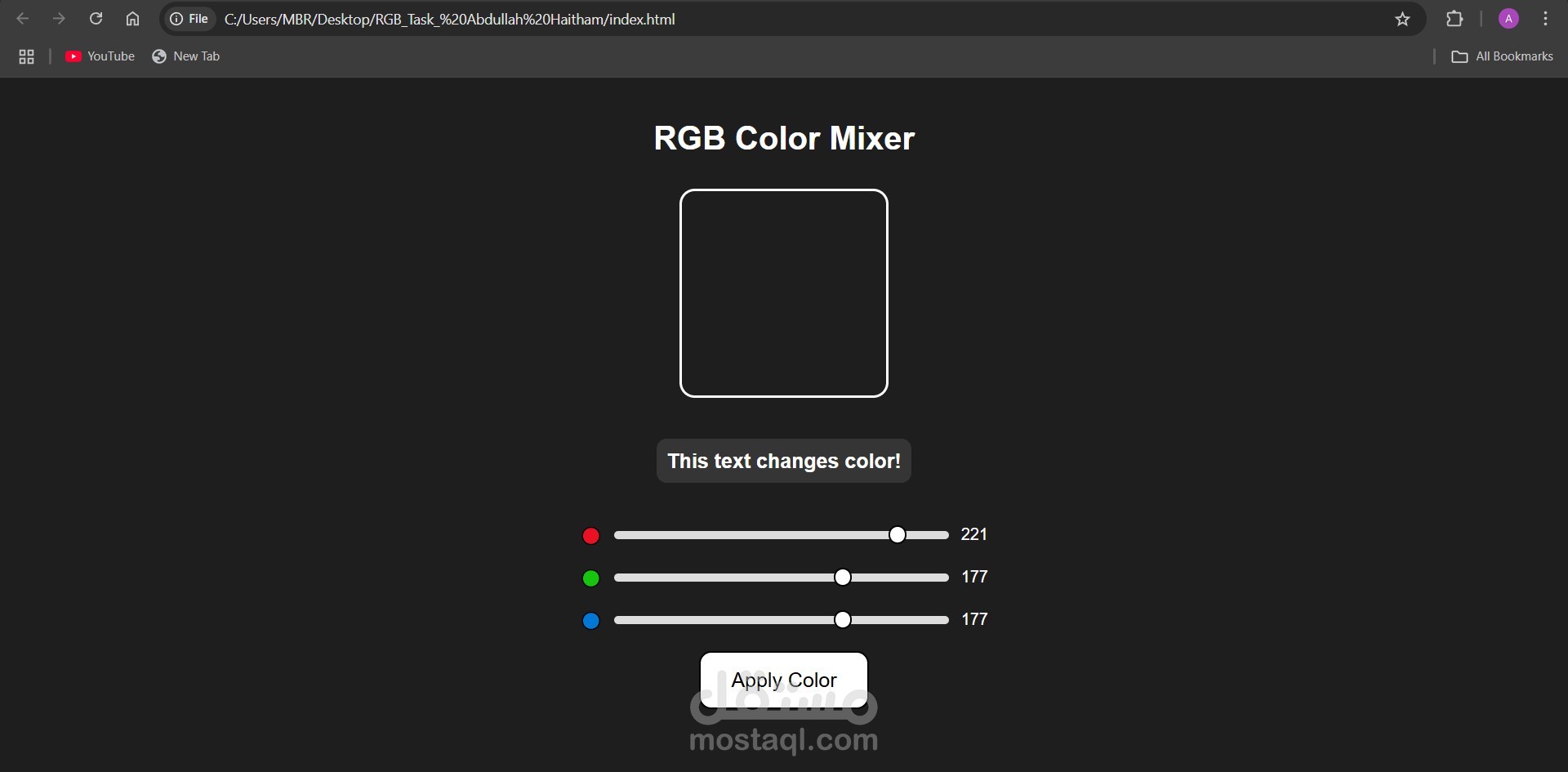Click the green slider handle
The width and height of the screenshot is (1568, 772).
click(x=843, y=578)
